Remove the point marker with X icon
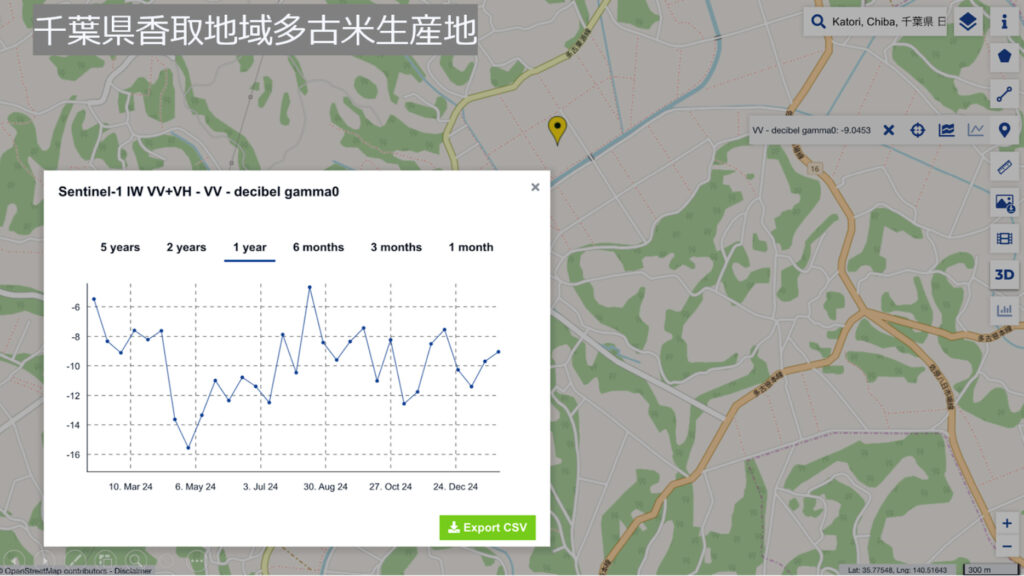 [888, 130]
